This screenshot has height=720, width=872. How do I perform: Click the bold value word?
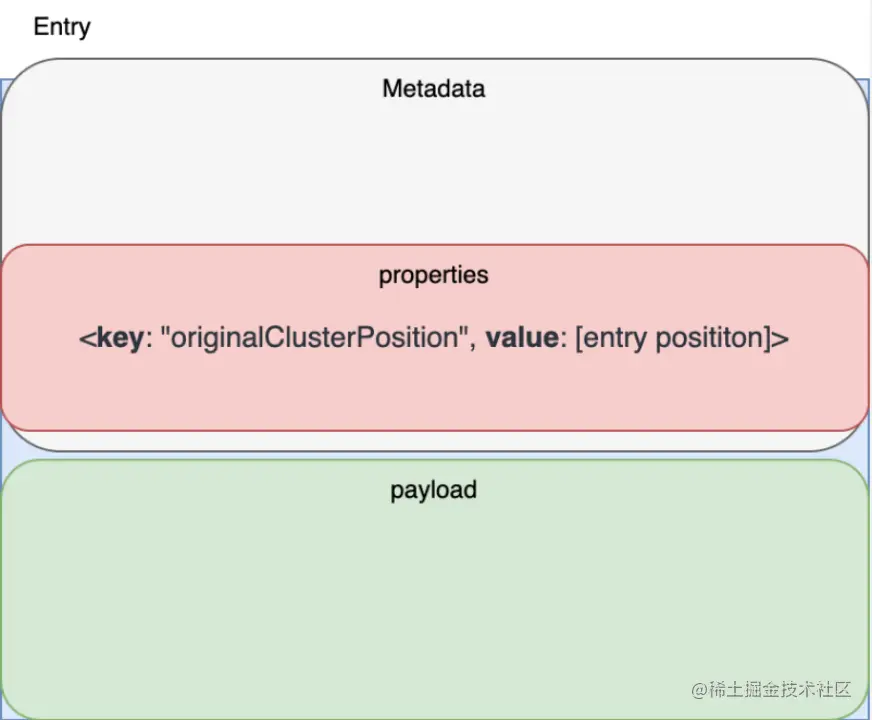point(520,338)
